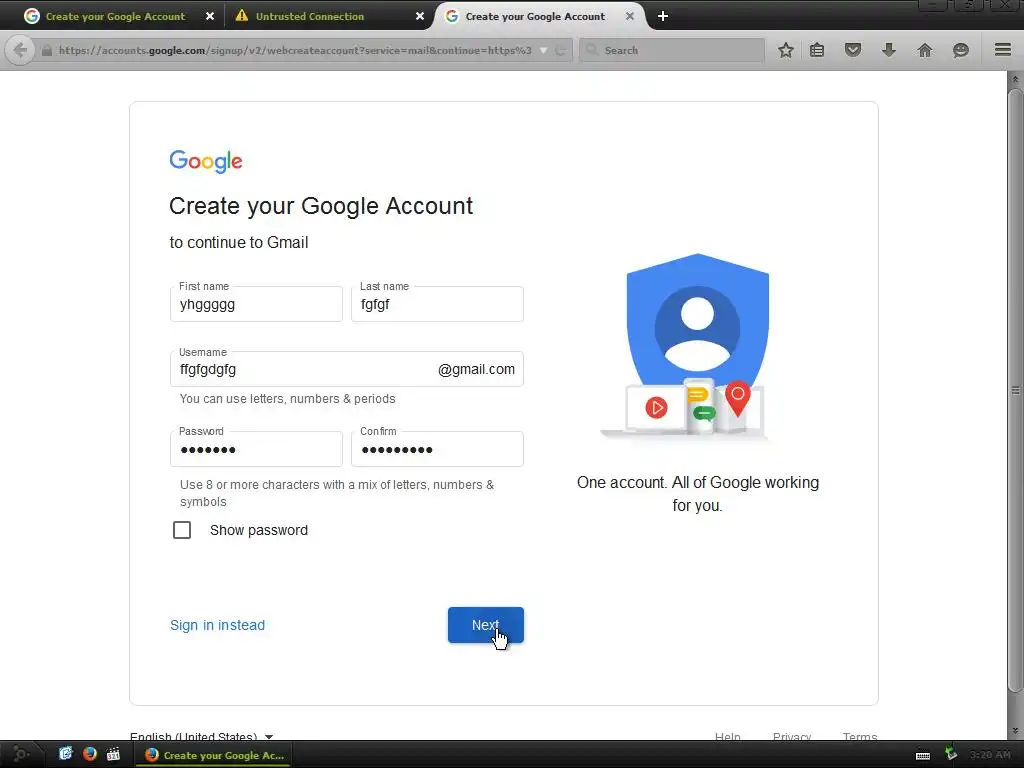Click the vertical scrollbar thumb
The width and height of the screenshot is (1024, 768).
click(x=1015, y=391)
